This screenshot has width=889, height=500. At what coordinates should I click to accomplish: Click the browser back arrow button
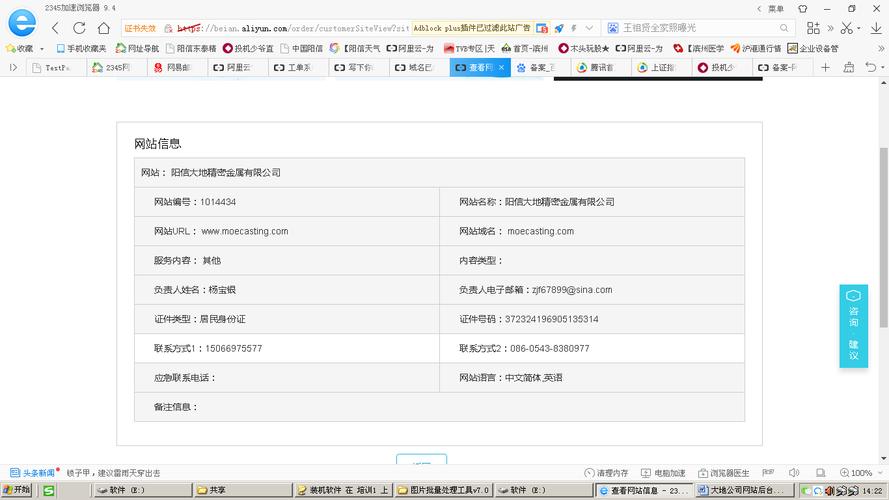[55, 28]
